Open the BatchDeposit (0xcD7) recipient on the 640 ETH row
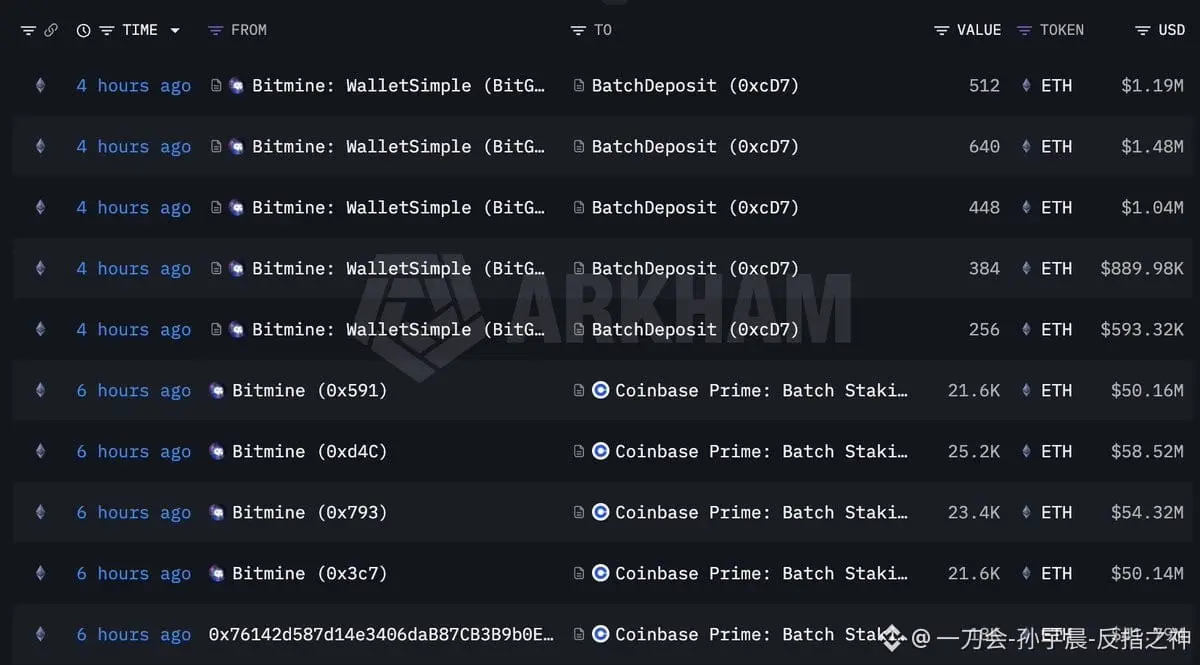 tap(695, 147)
